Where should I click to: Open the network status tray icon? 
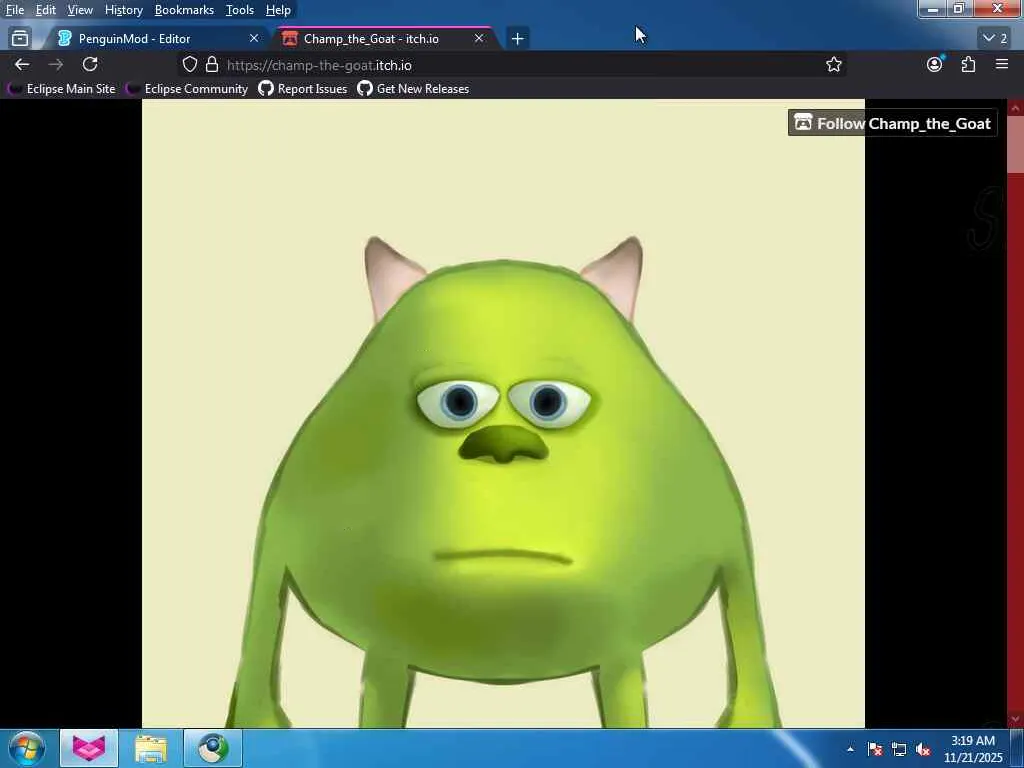[x=899, y=749]
